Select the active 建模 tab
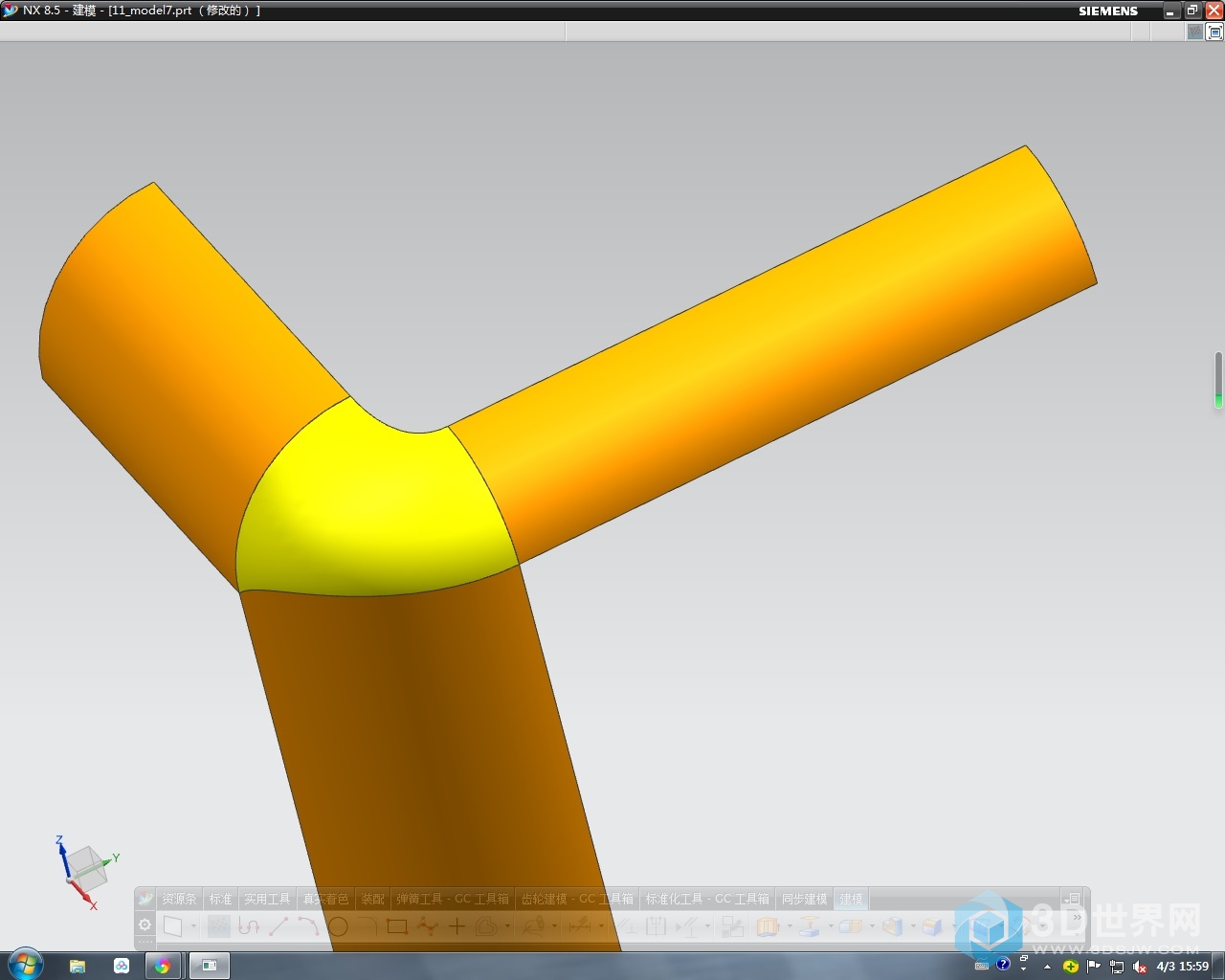Screen dimensions: 1225x980 (851, 899)
